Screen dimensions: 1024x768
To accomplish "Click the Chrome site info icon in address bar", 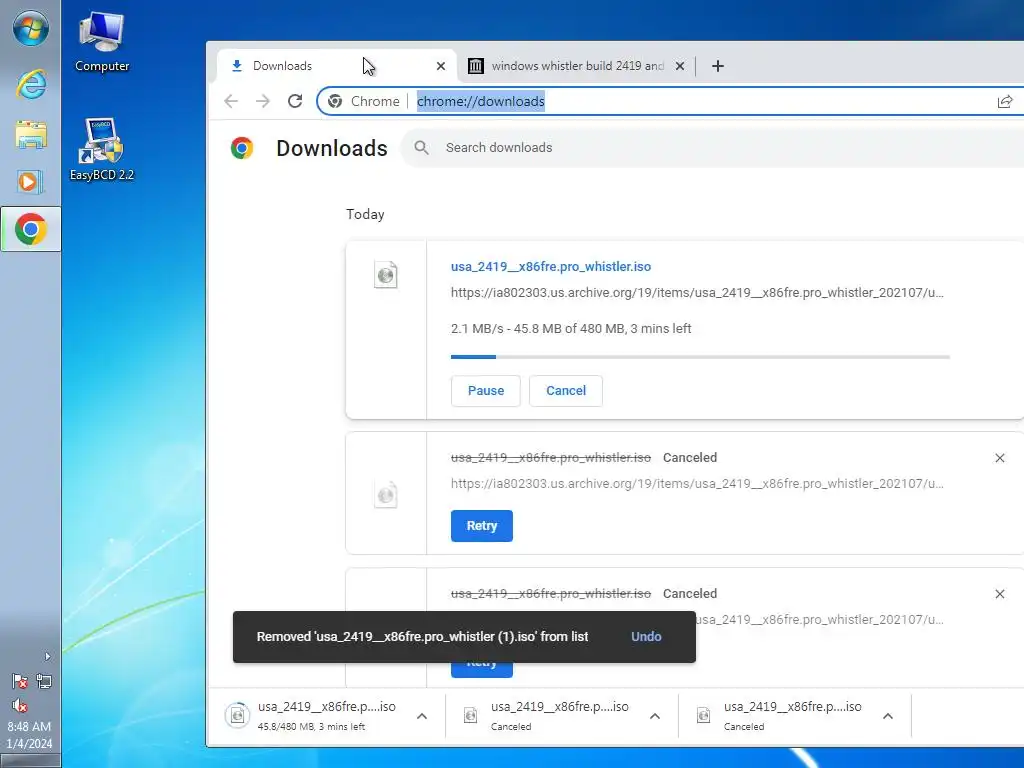I will tap(335, 101).
